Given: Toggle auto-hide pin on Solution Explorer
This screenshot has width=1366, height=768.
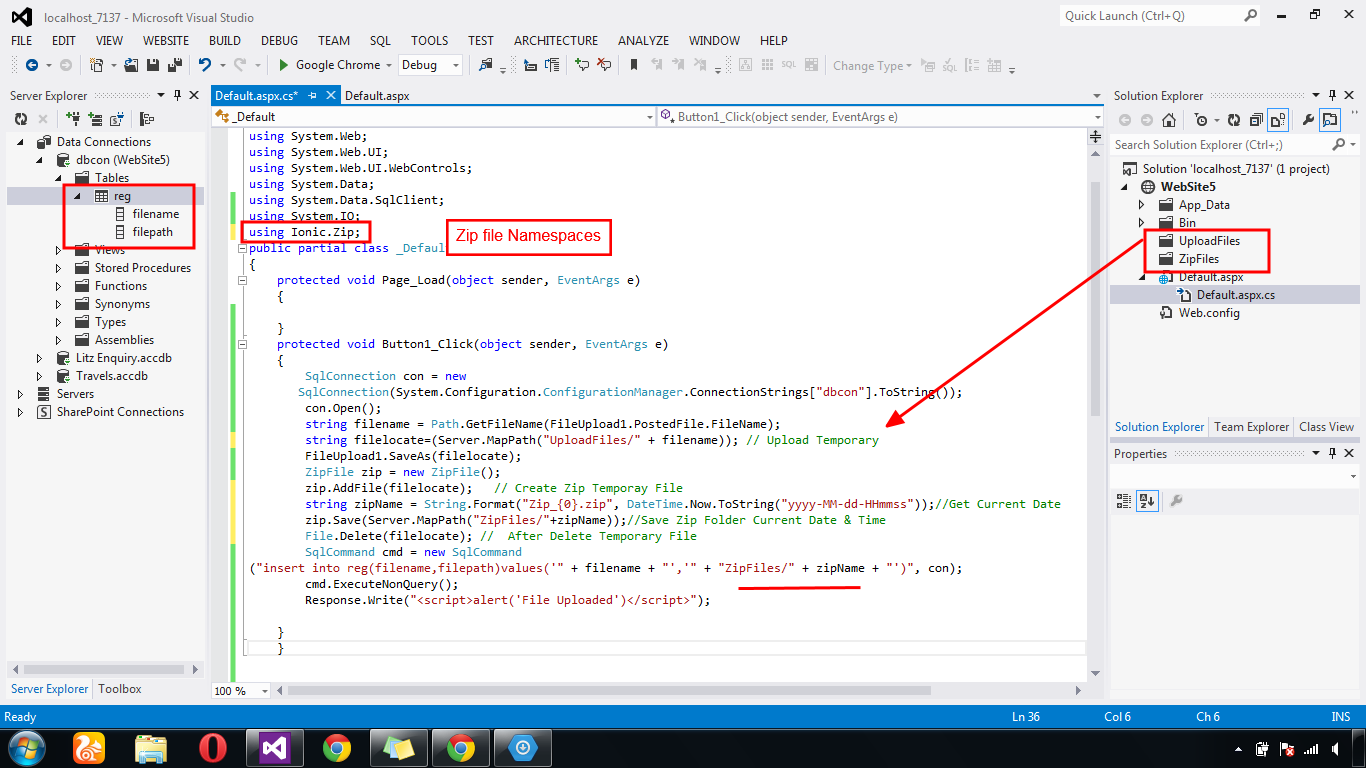Looking at the screenshot, I should [1333, 95].
